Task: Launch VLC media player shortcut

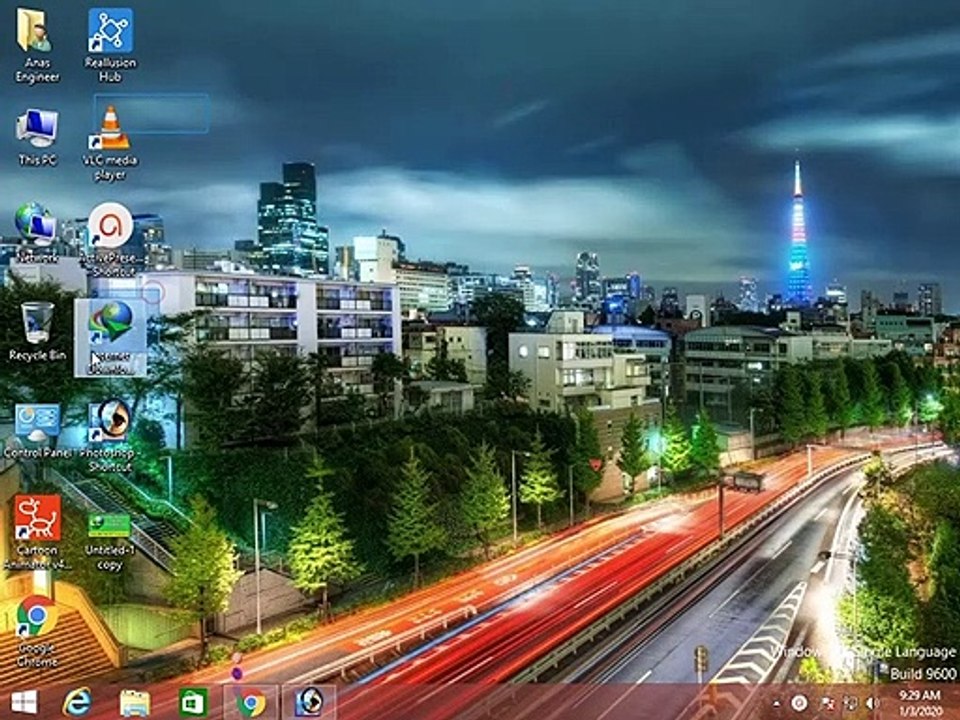Action: pos(110,143)
